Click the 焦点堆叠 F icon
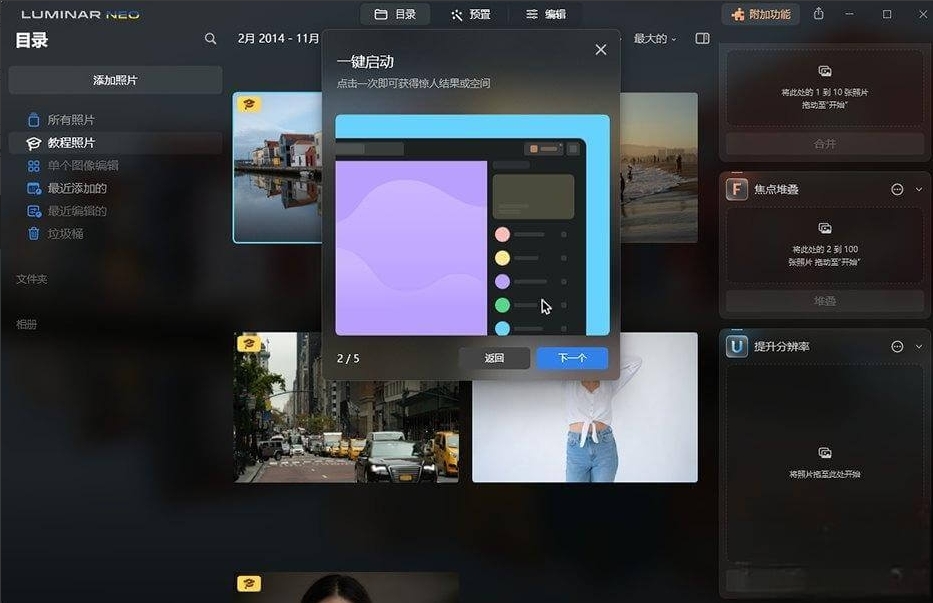933x603 pixels. (737, 189)
